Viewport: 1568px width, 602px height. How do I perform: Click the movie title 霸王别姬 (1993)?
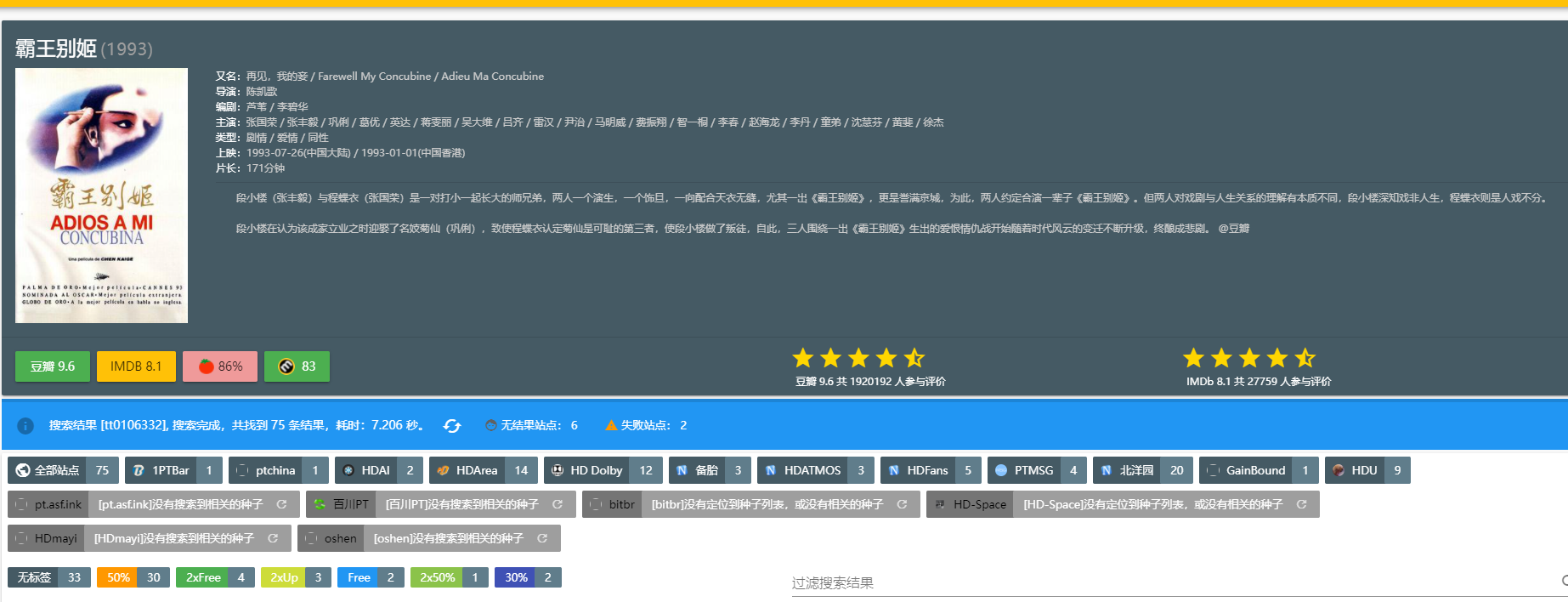83,48
